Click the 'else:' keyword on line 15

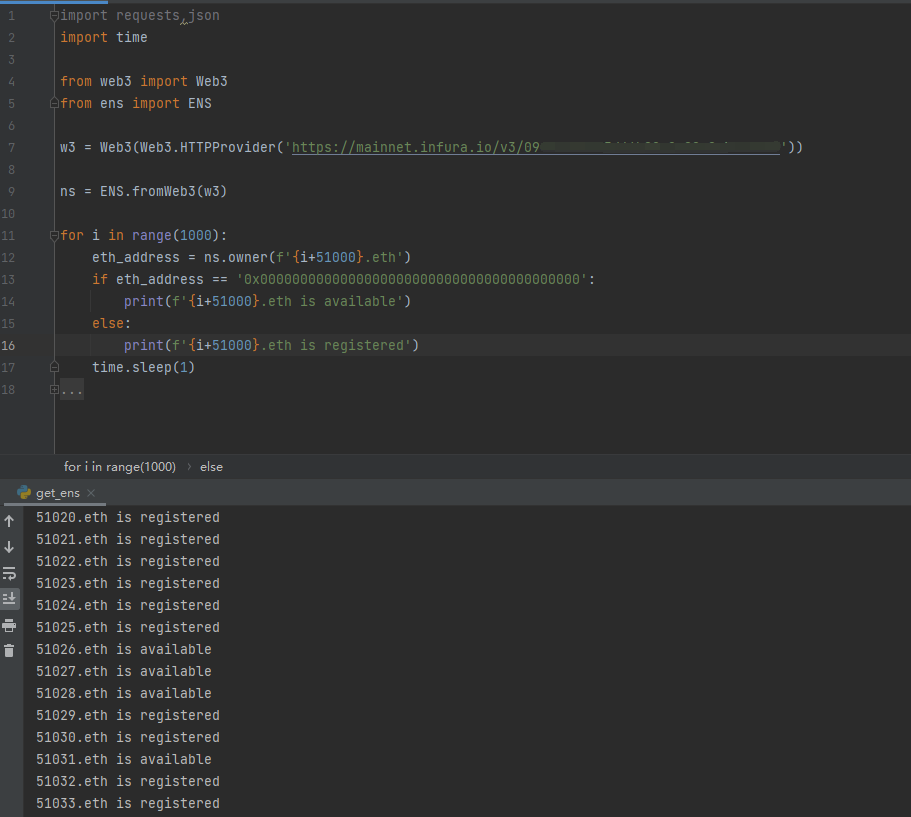[x=112, y=324]
